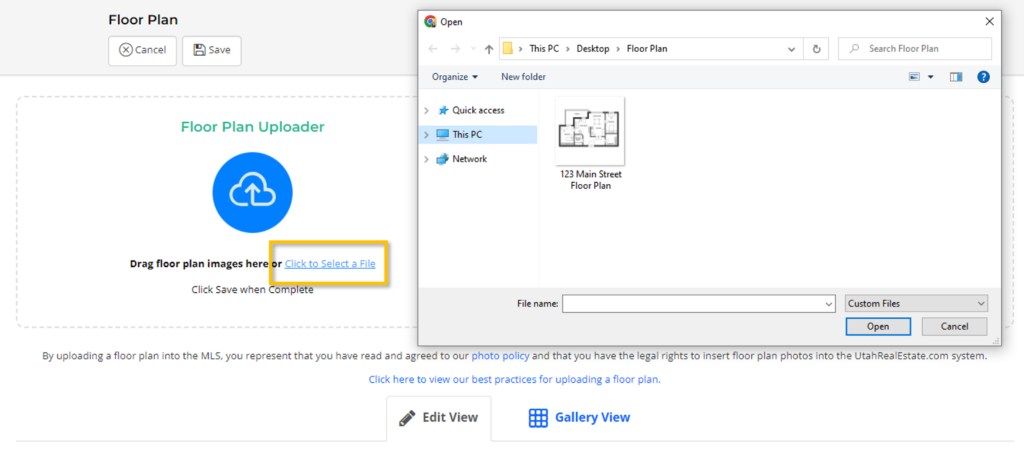This screenshot has width=1024, height=462.
Task: Toggle the preview pane icon
Action: (956, 77)
